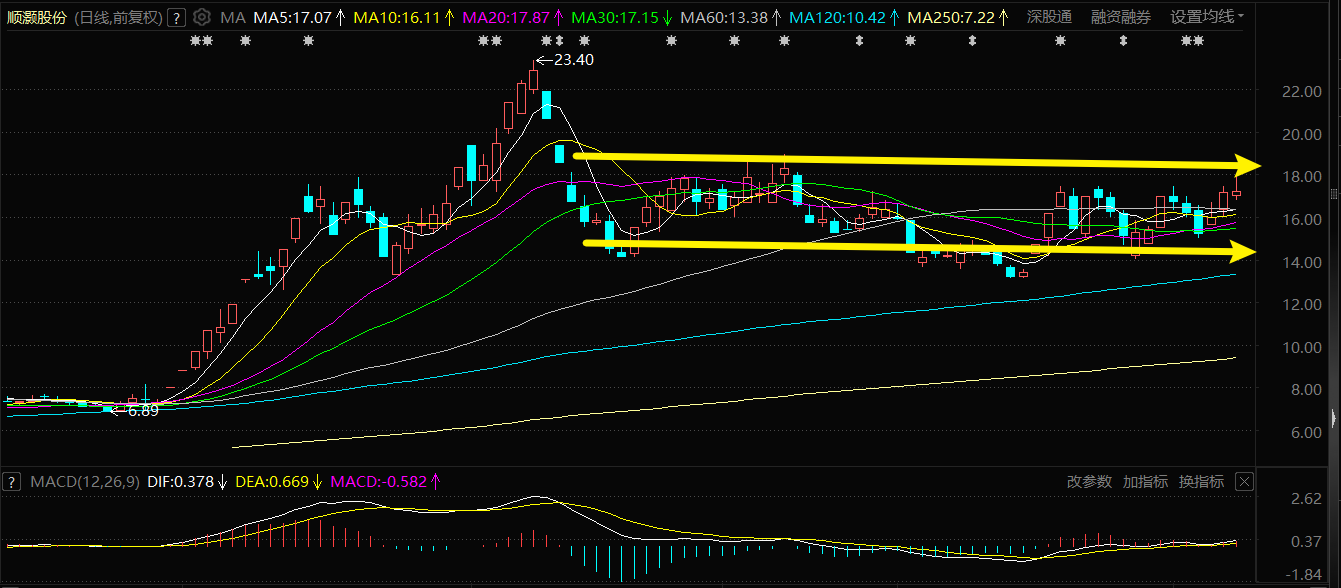Click the leftmost double-star event marker
The width and height of the screenshot is (1341, 588).
(x=201, y=41)
